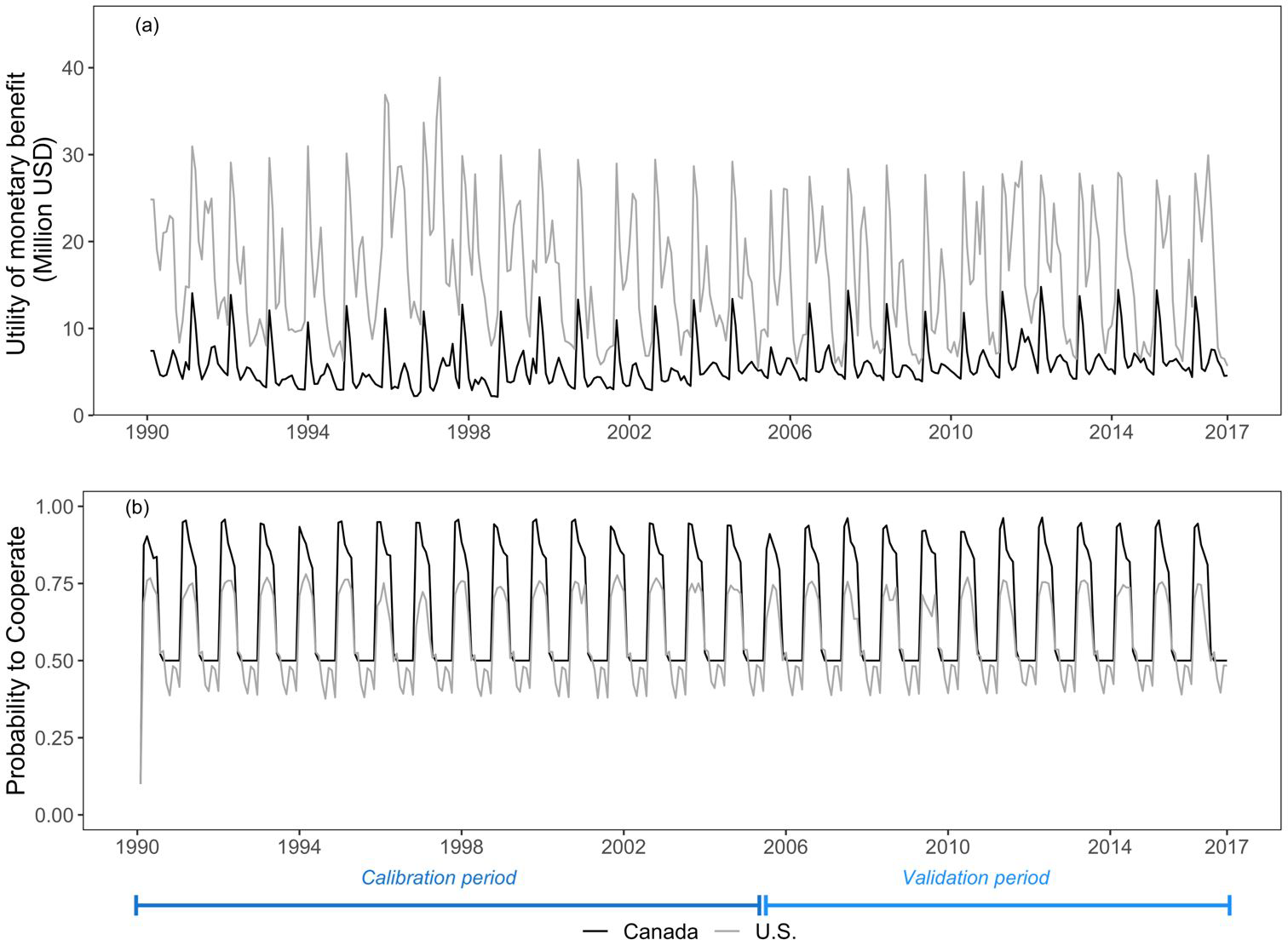1288x940 pixels.
Task: Click right end cap of the validation bar
Action: point(1229,904)
